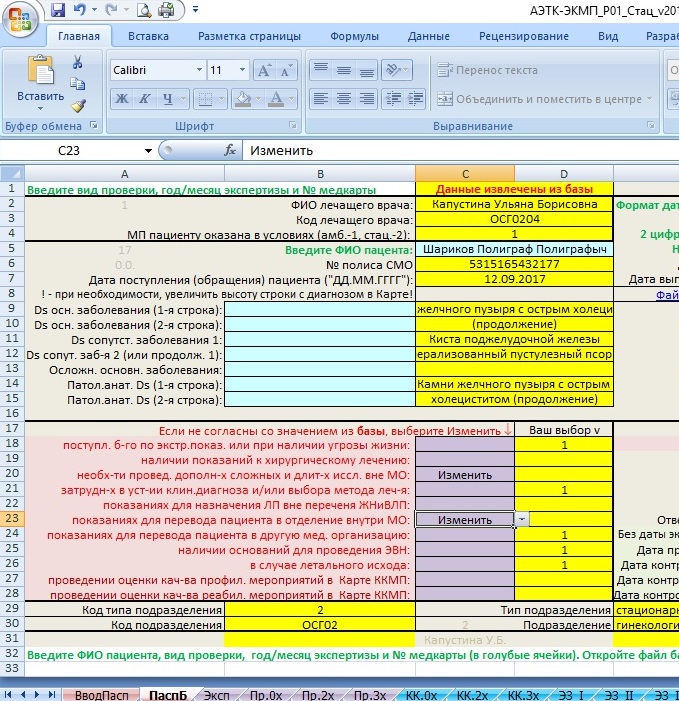
Task: Select the column C header
Action: tap(465, 173)
